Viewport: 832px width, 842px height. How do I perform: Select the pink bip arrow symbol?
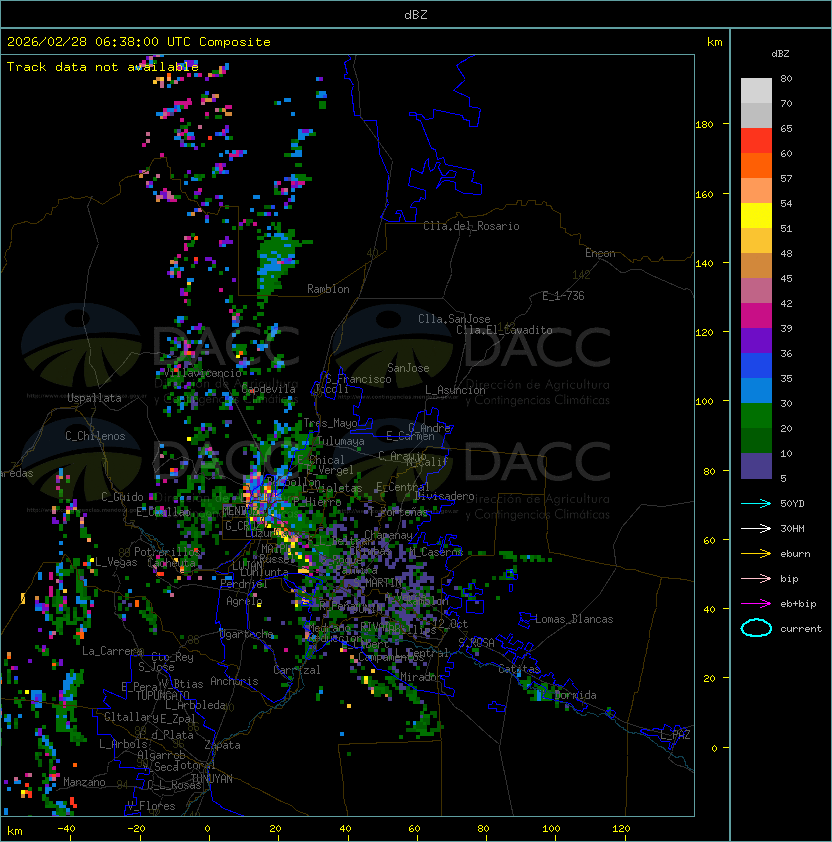coord(756,578)
